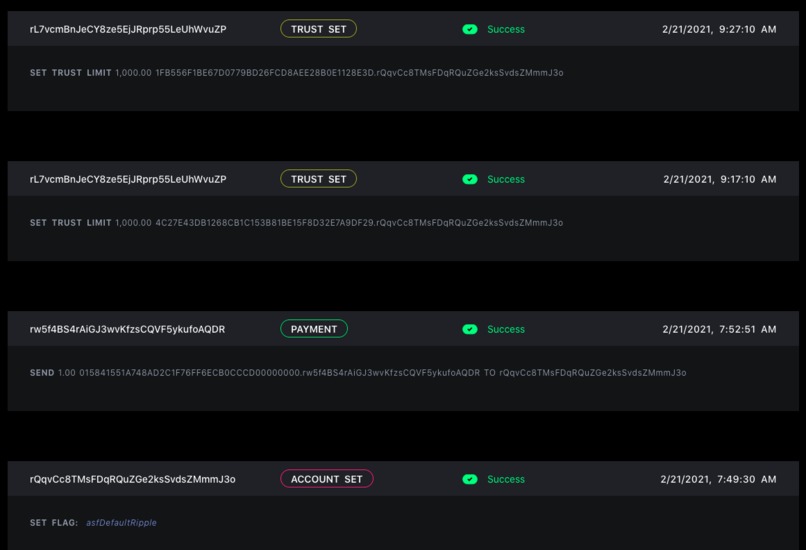Click the Success label in the ACCOUNT SET row
Image resolution: width=806 pixels, height=550 pixels.
(506, 480)
